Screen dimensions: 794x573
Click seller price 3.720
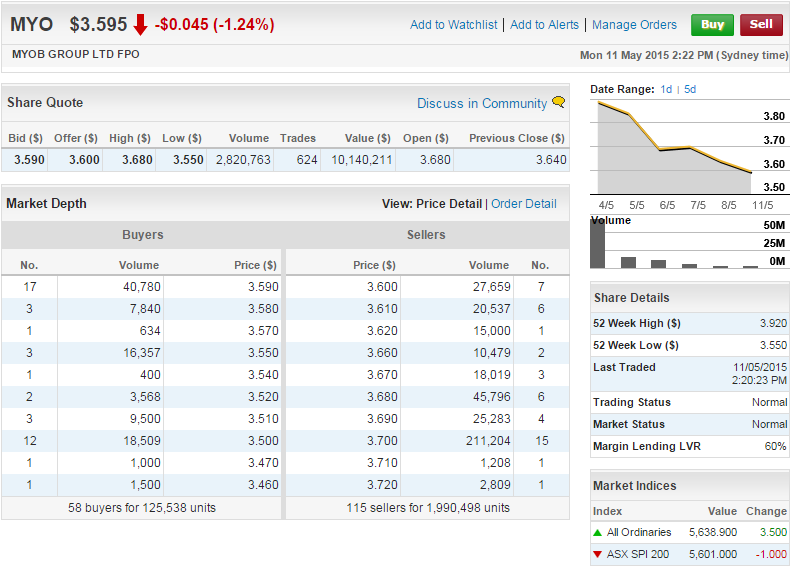click(382, 485)
